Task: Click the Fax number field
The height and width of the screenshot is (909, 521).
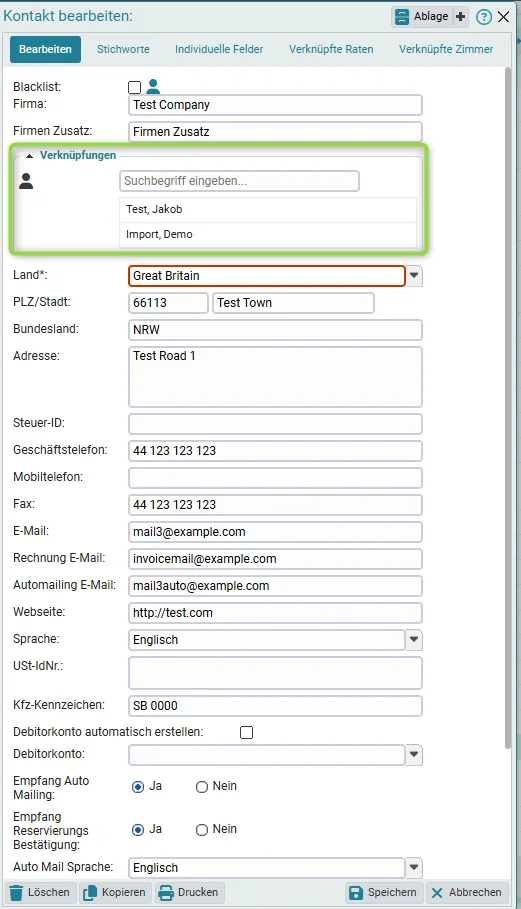Action: point(275,505)
